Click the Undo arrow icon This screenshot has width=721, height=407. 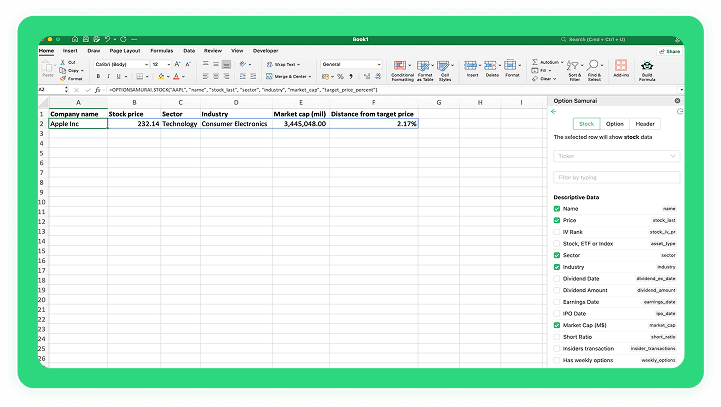coord(107,39)
